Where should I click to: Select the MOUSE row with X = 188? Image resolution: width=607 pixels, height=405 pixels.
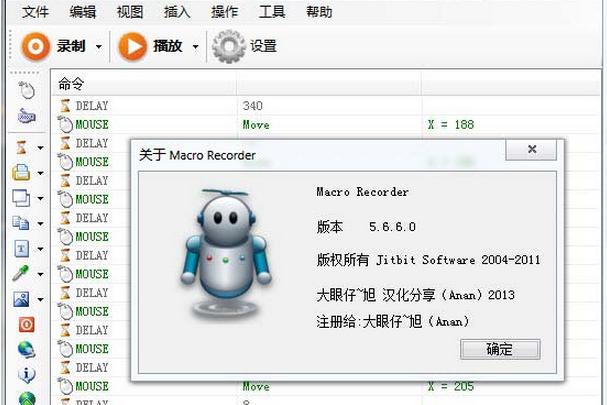pos(326,124)
